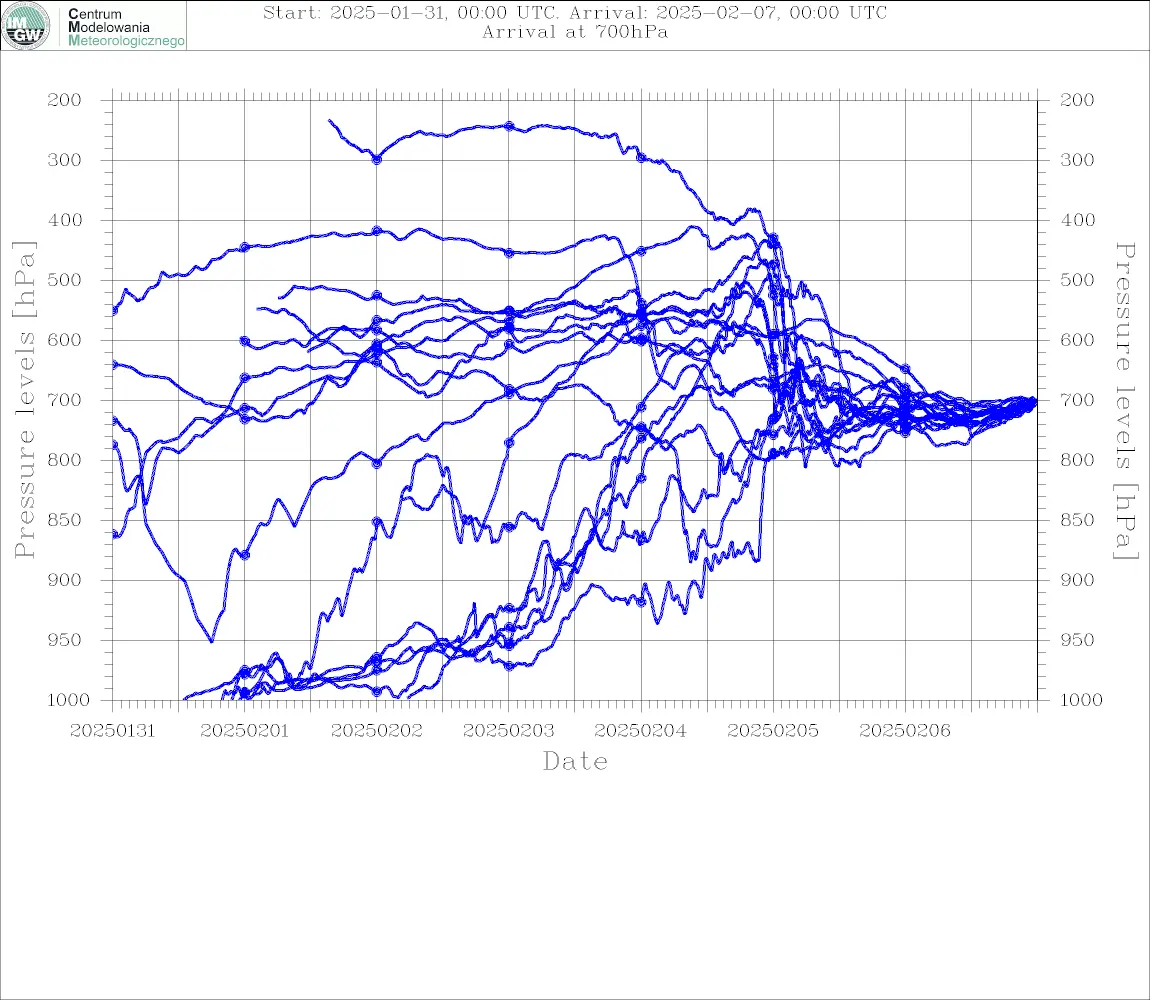Click the left axis 850 label
This screenshot has width=1150, height=1000.
pyautogui.click(x=65, y=520)
